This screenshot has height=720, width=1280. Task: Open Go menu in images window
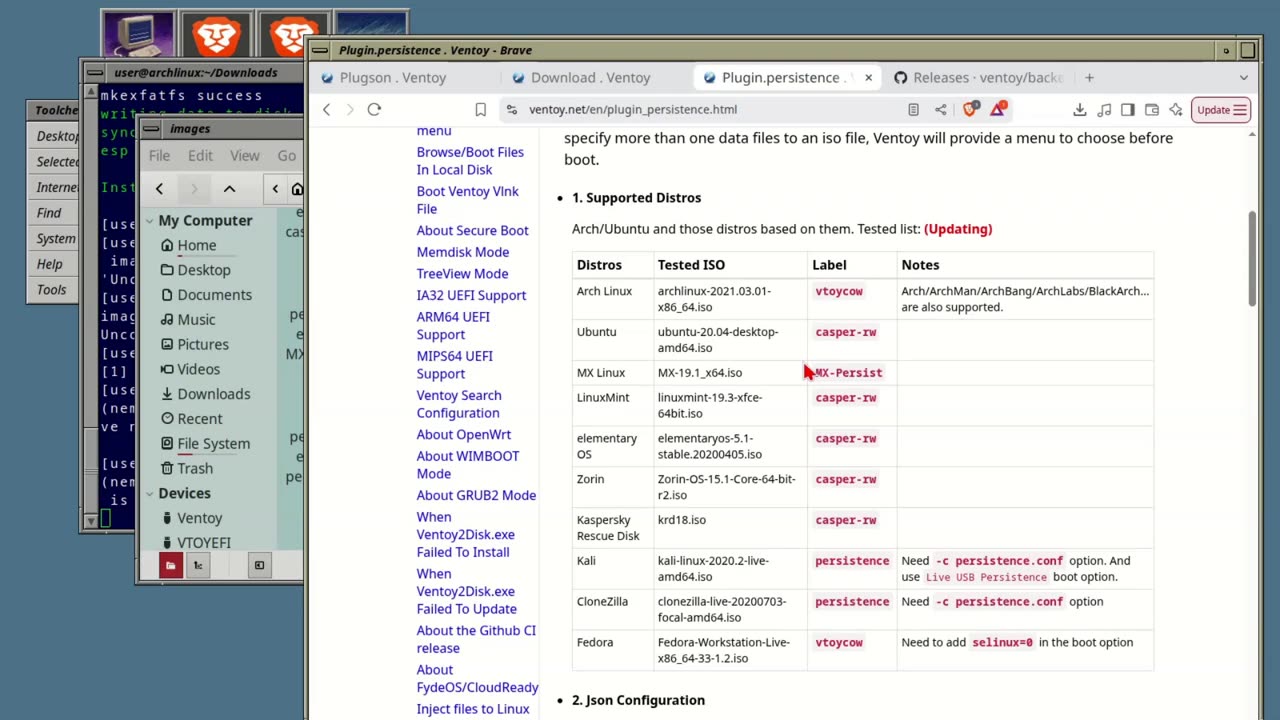point(286,156)
